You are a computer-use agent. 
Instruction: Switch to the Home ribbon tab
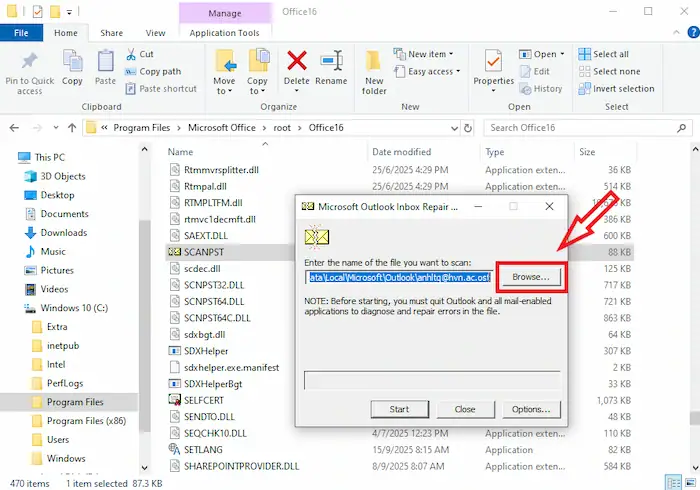pos(66,33)
